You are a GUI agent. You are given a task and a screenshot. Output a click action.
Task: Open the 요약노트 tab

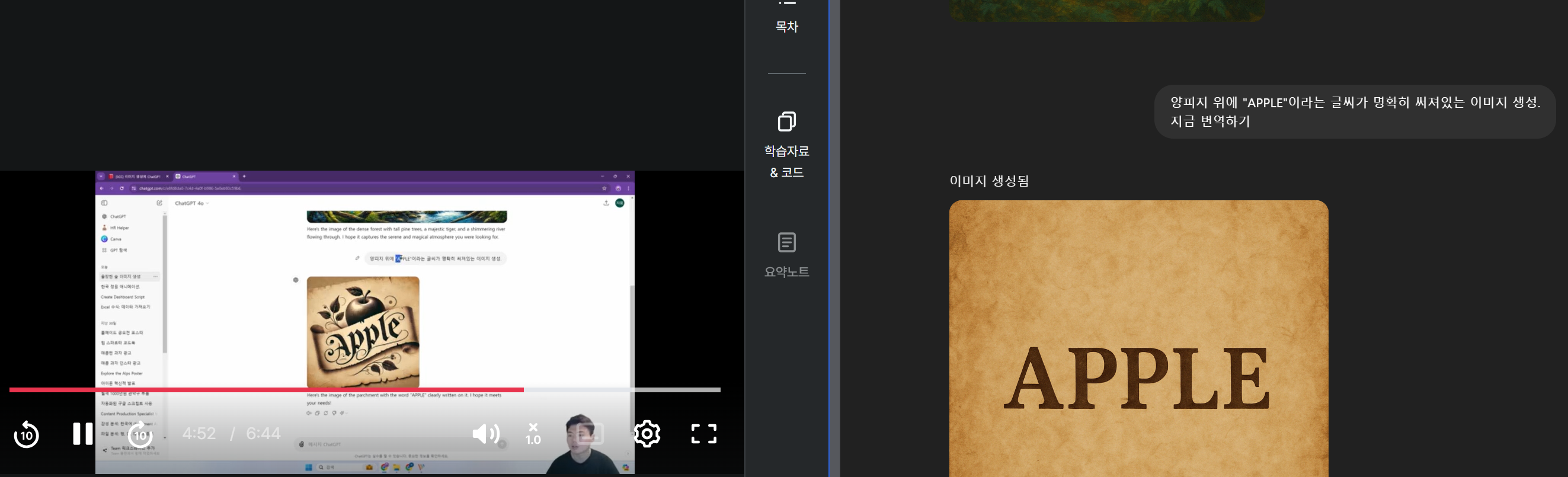pos(786,255)
